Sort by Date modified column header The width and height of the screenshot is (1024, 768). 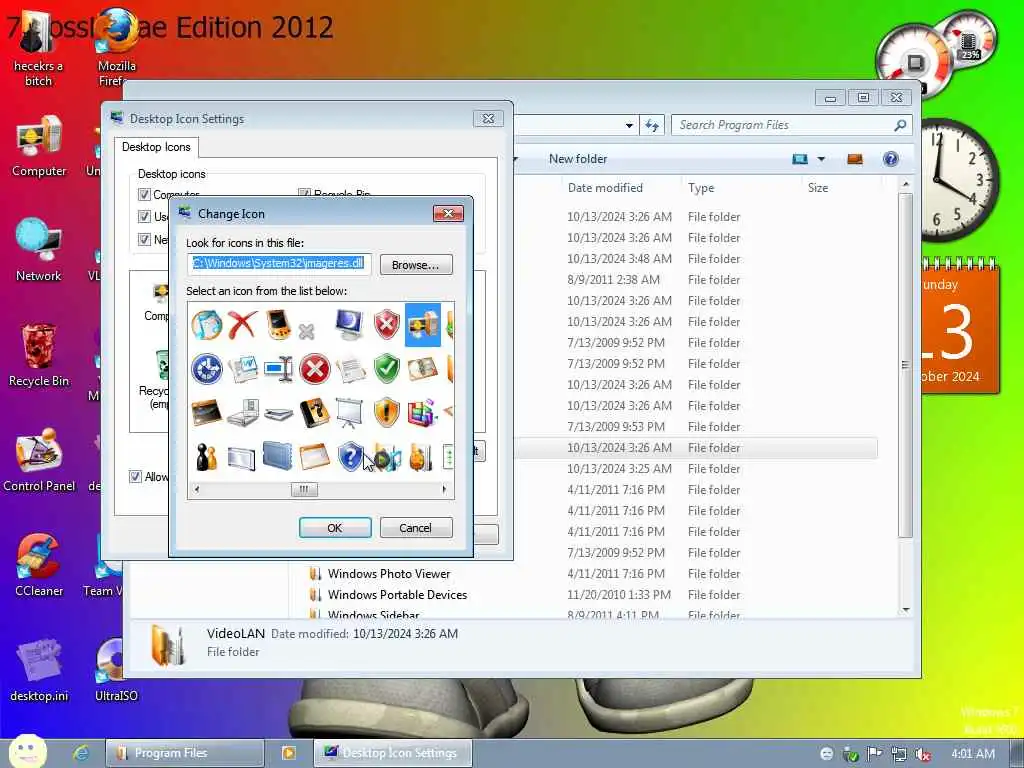click(605, 187)
